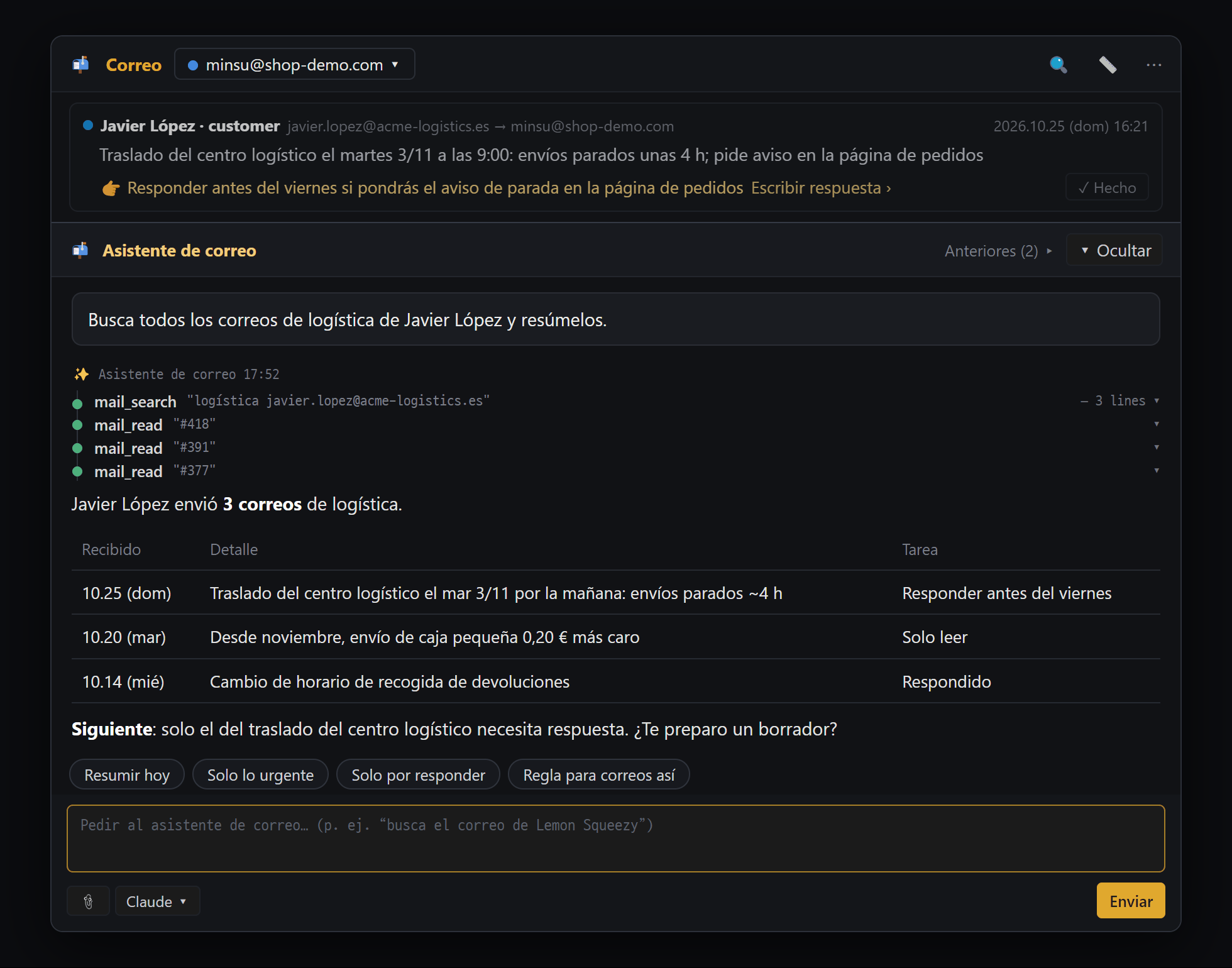Click the pointing hand icon before Responder

(111, 188)
